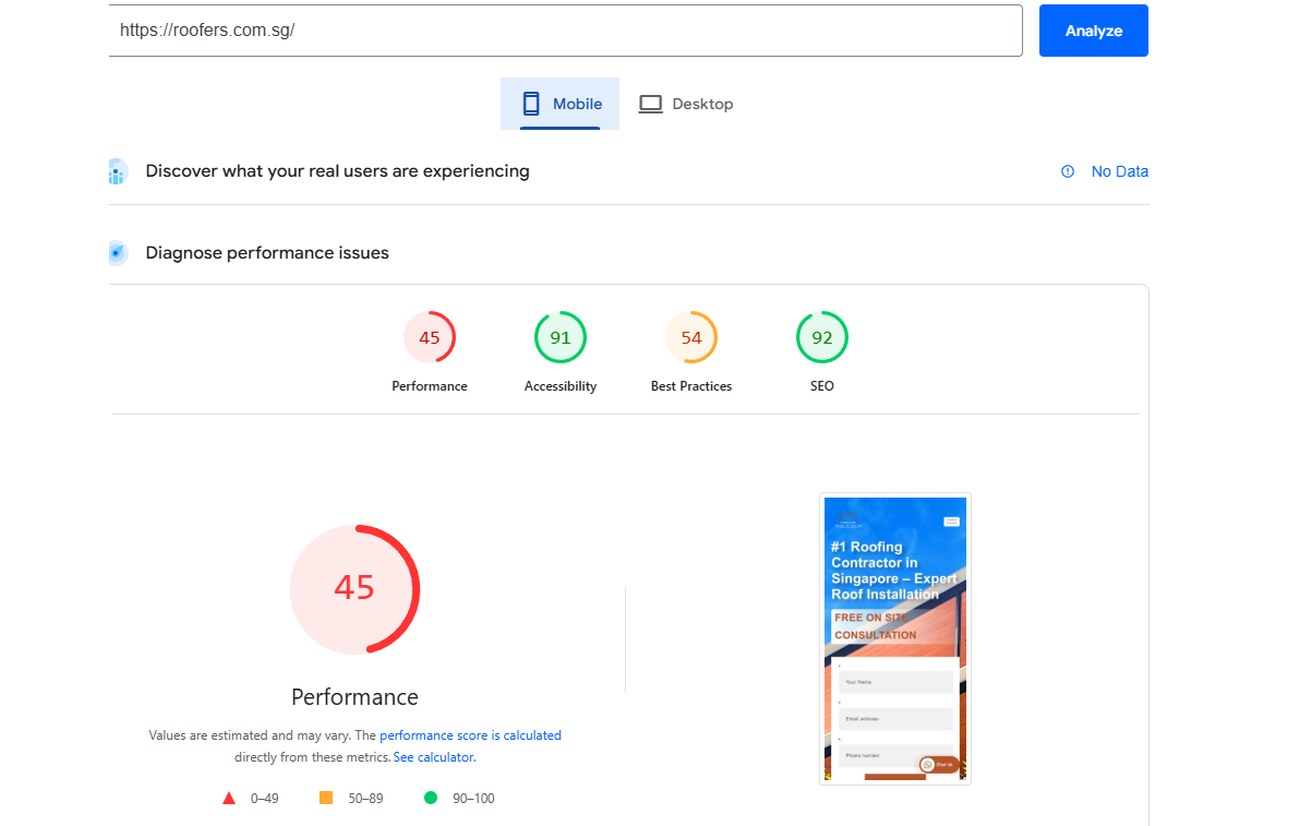Image resolution: width=1300 pixels, height=826 pixels.
Task: Select the Accessibility score gauge 91
Action: [560, 338]
